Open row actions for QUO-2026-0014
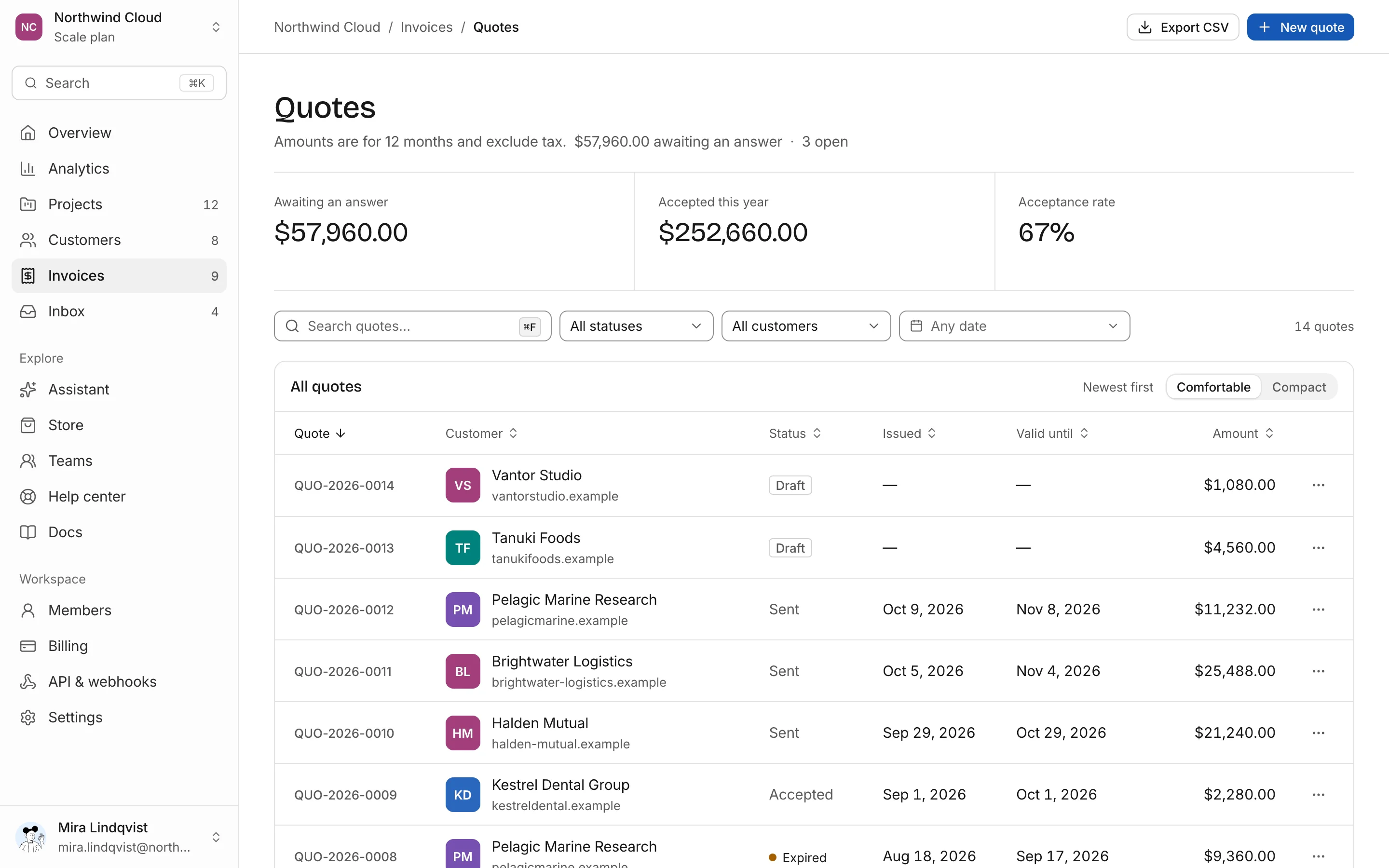Viewport: 1389px width, 868px height. tap(1319, 485)
